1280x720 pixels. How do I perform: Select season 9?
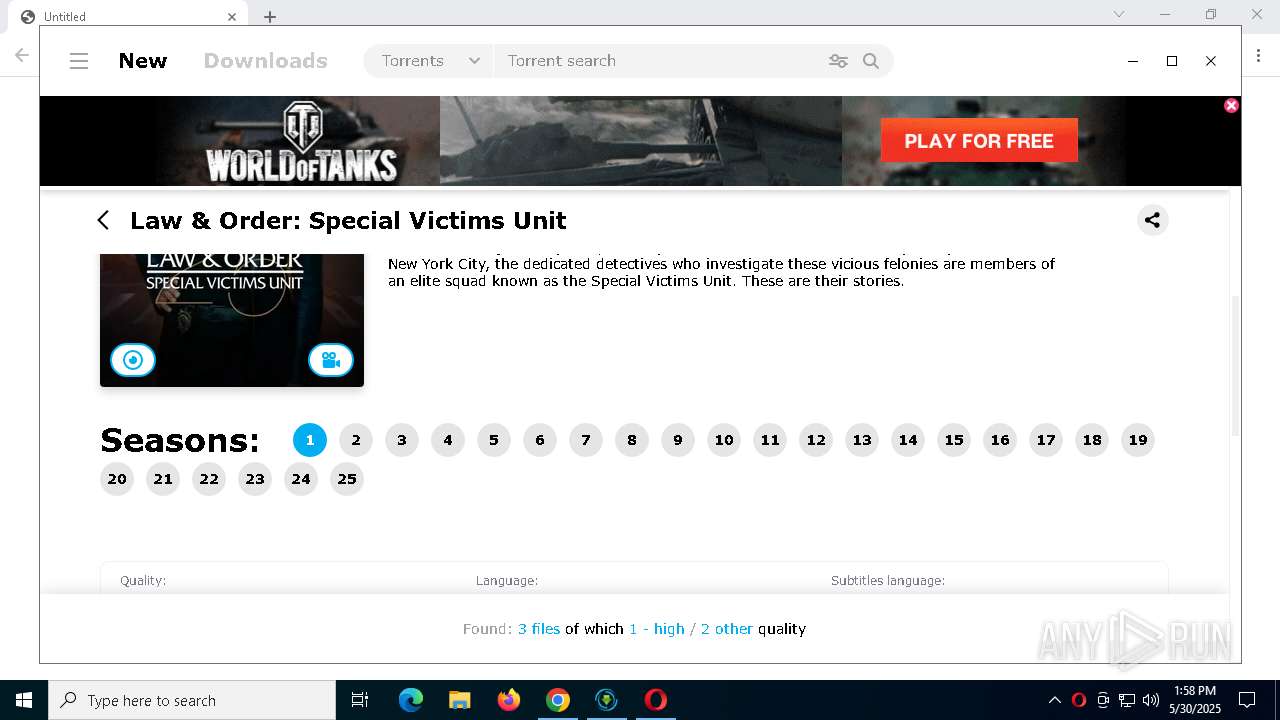(678, 440)
